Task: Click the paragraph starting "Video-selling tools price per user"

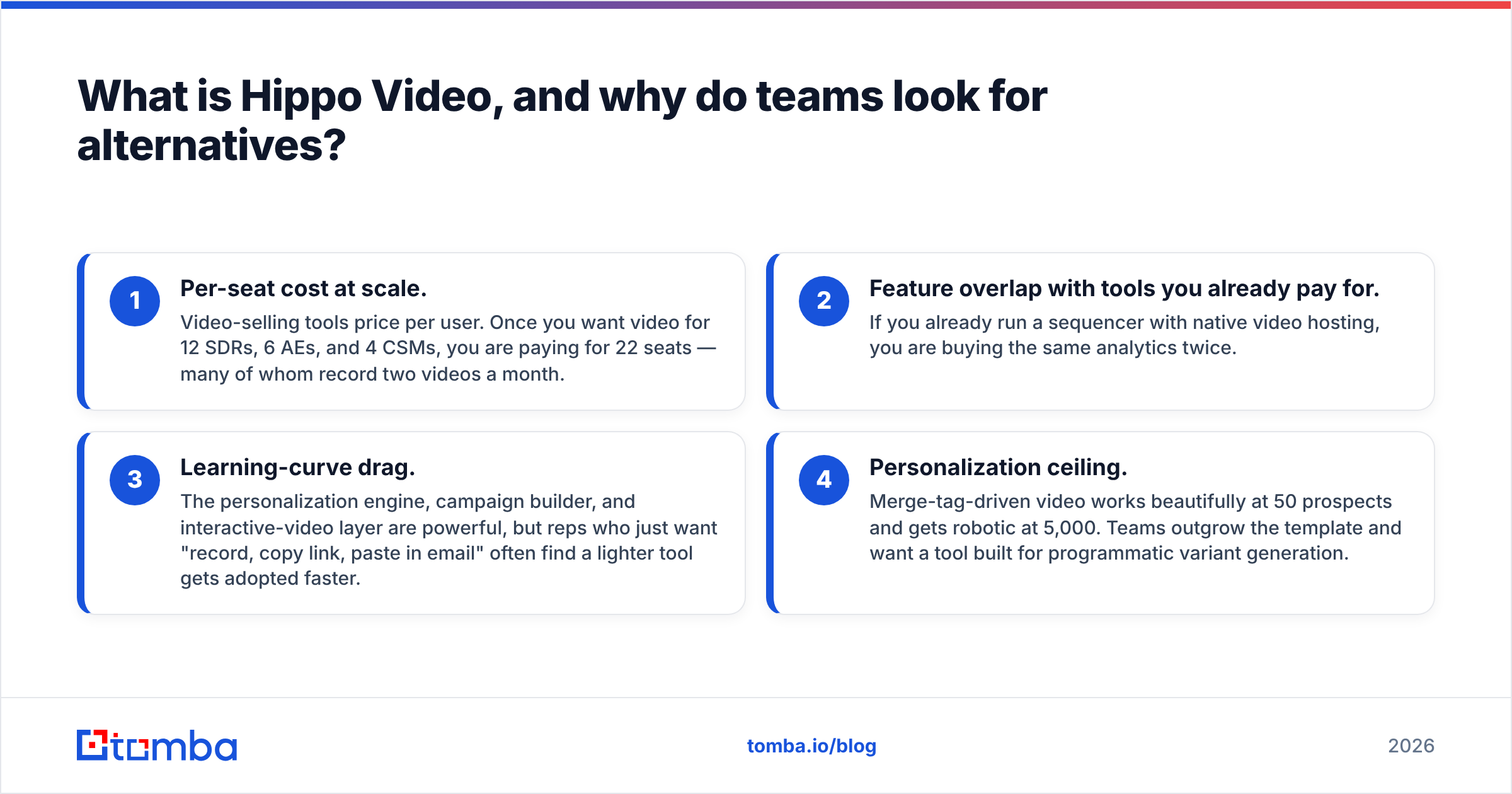Action: pyautogui.click(x=448, y=348)
